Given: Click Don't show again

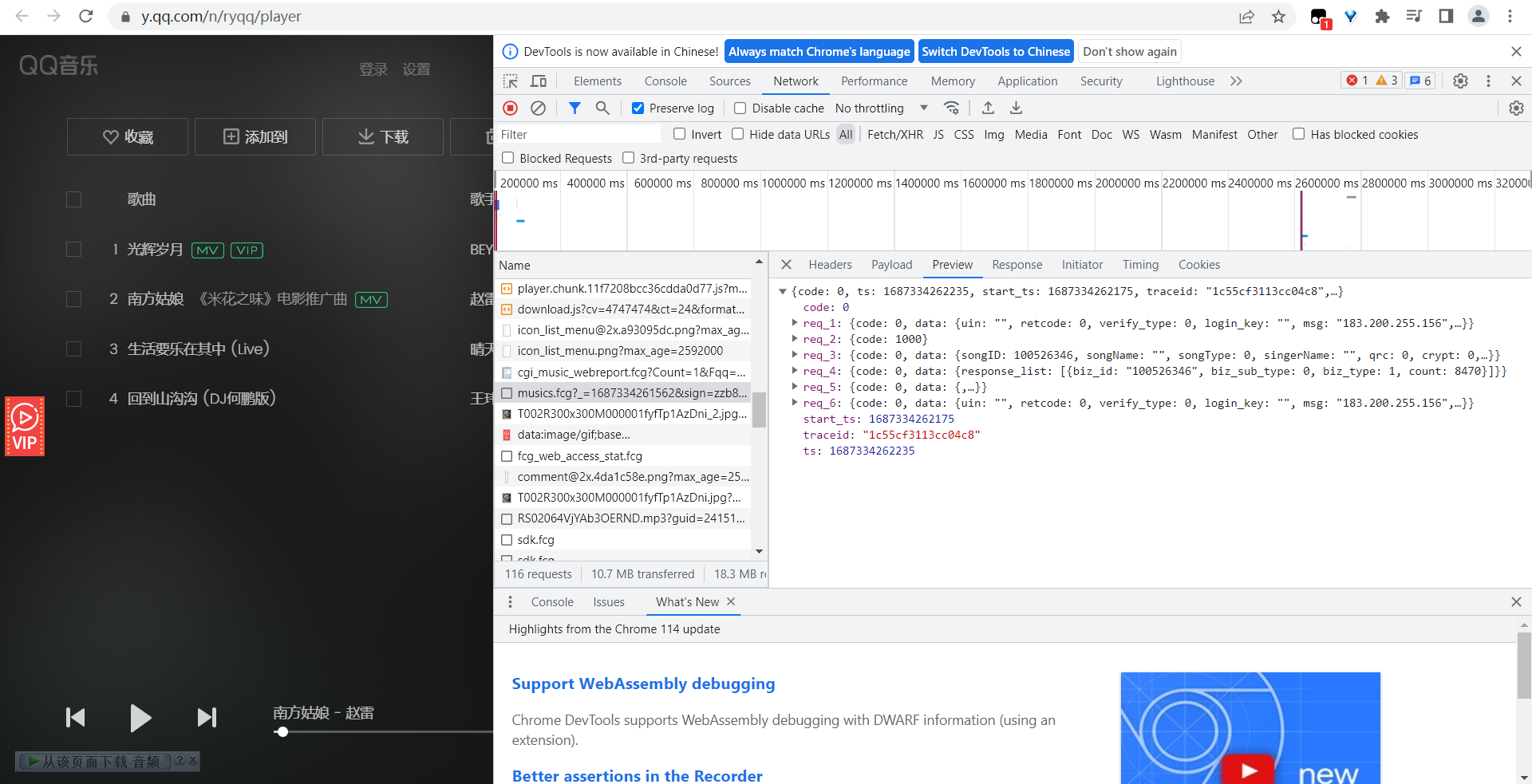Looking at the screenshot, I should click(x=1130, y=52).
